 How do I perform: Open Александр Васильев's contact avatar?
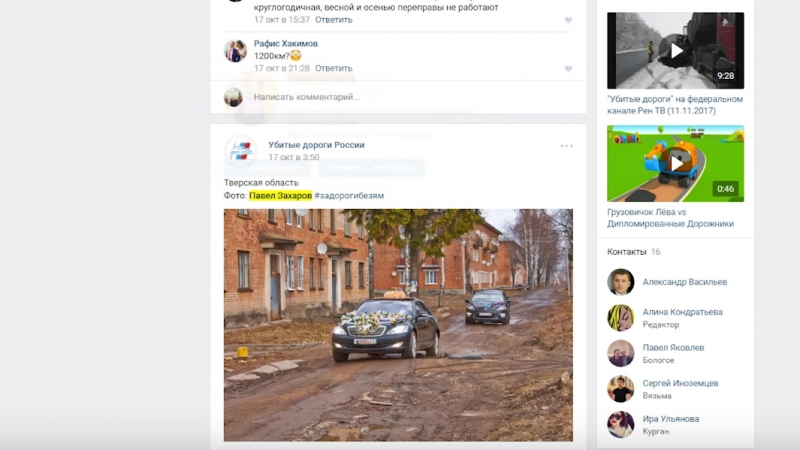pyautogui.click(x=621, y=282)
